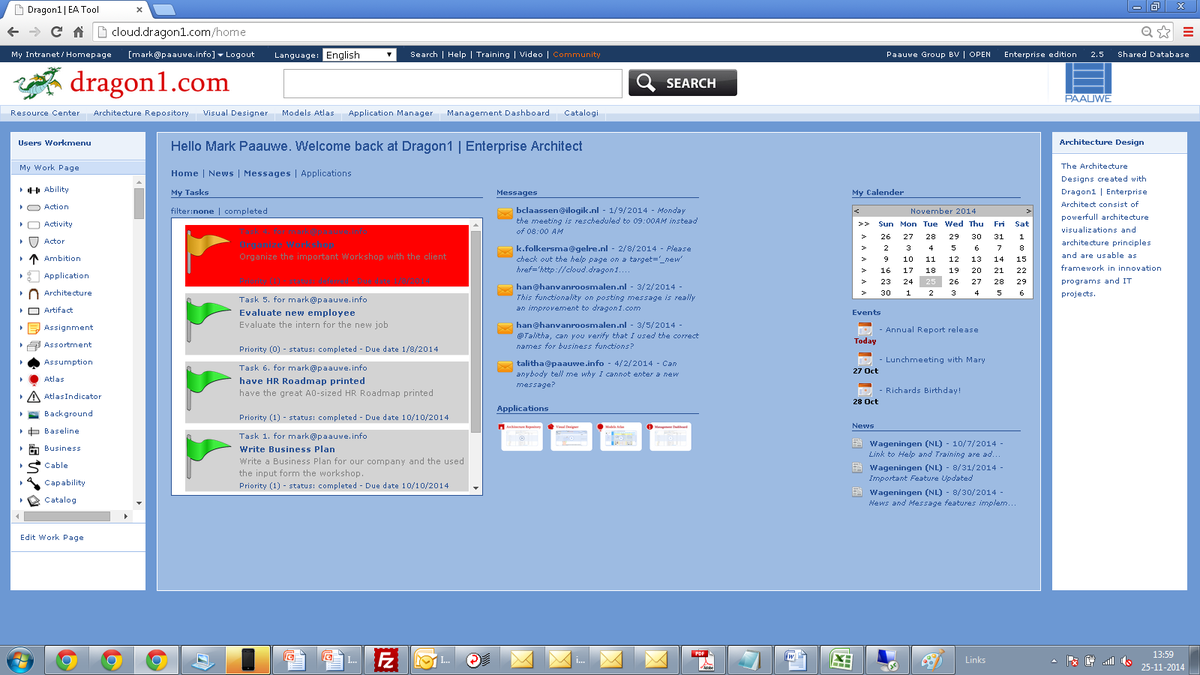Viewport: 1200px width, 675px height.
Task: Click the calendar icon for Lunchmeeting with Mary
Action: coord(865,359)
